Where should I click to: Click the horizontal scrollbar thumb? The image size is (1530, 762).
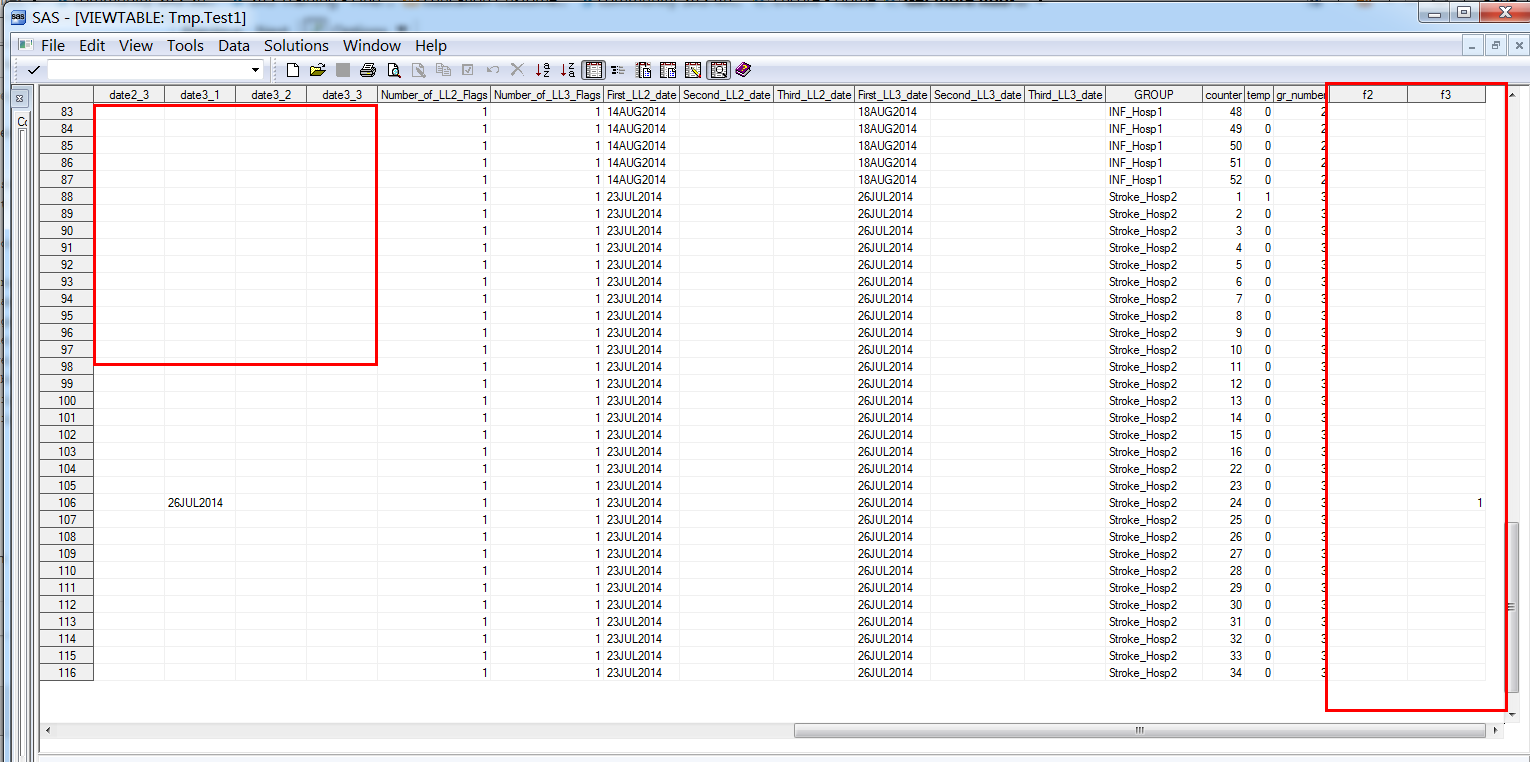point(1139,731)
